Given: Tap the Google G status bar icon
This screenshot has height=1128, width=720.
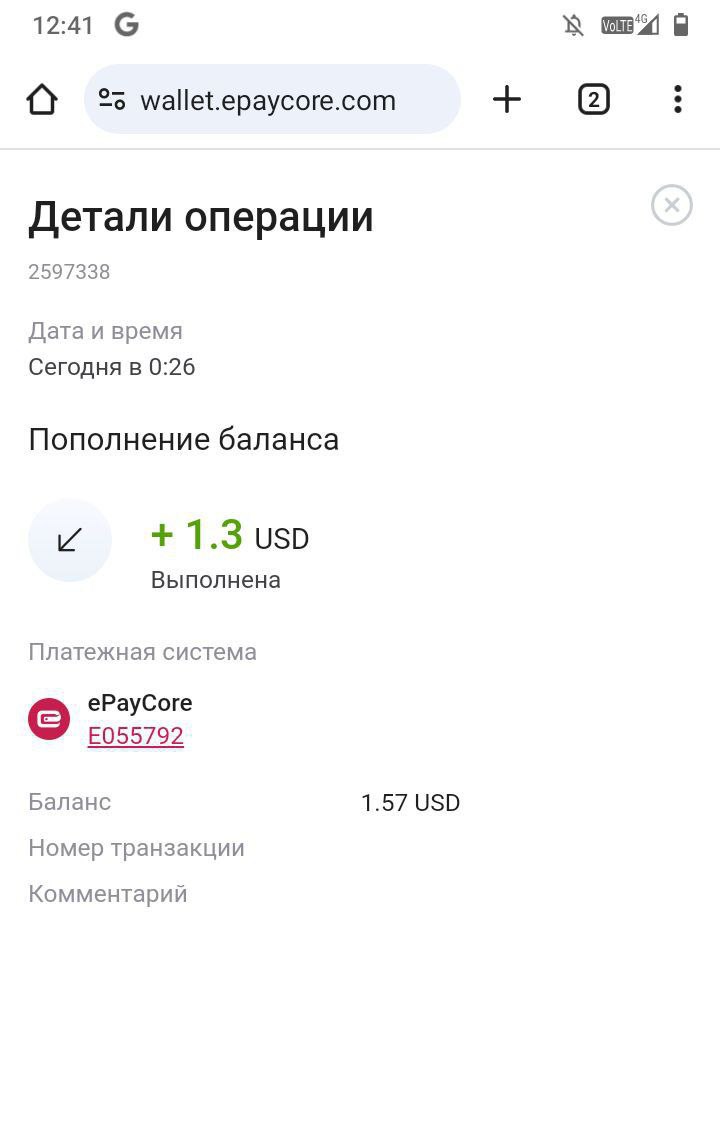Looking at the screenshot, I should [x=127, y=25].
